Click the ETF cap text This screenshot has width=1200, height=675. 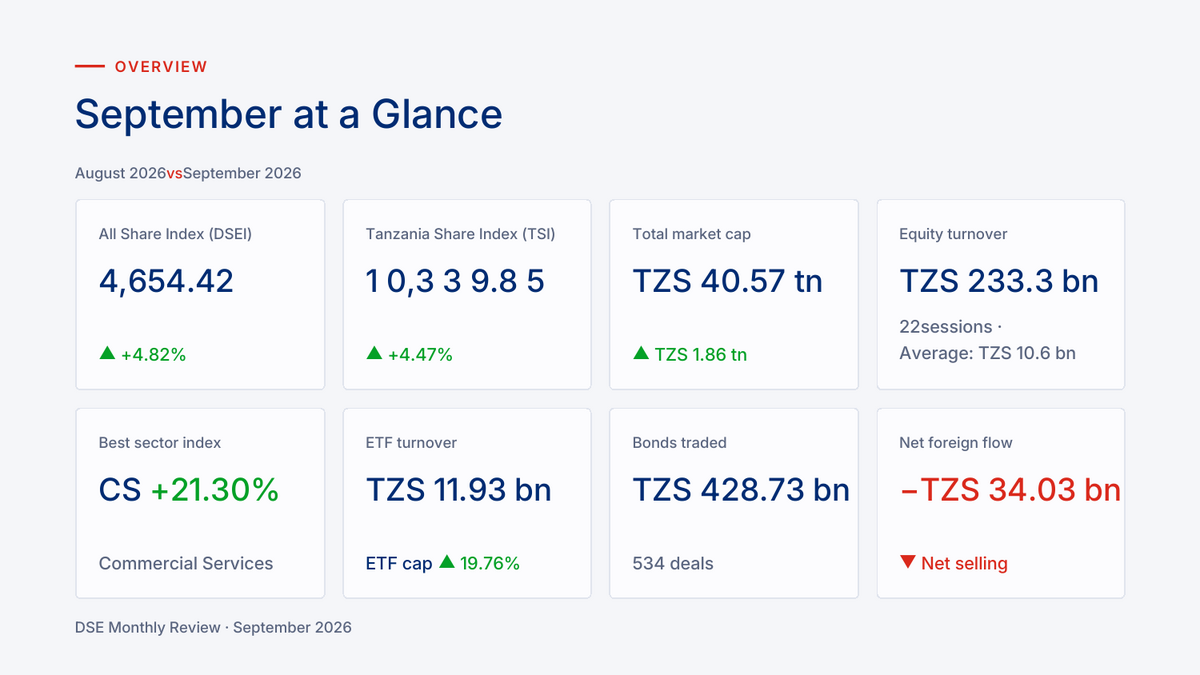(399, 563)
